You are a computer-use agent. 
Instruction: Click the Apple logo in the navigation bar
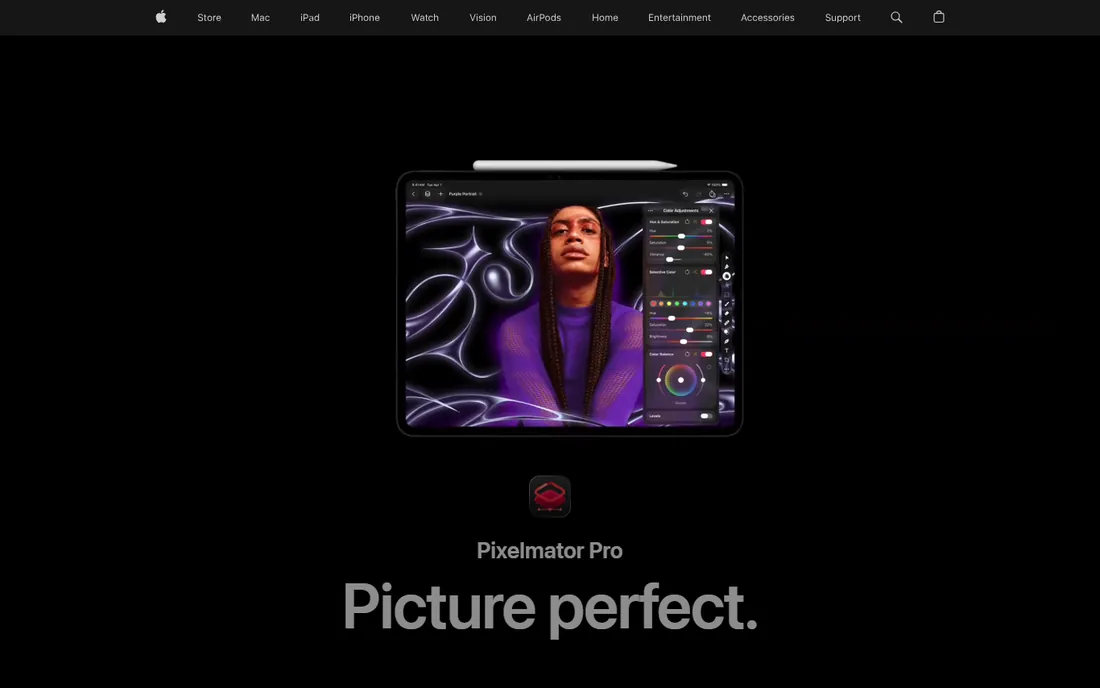161,17
